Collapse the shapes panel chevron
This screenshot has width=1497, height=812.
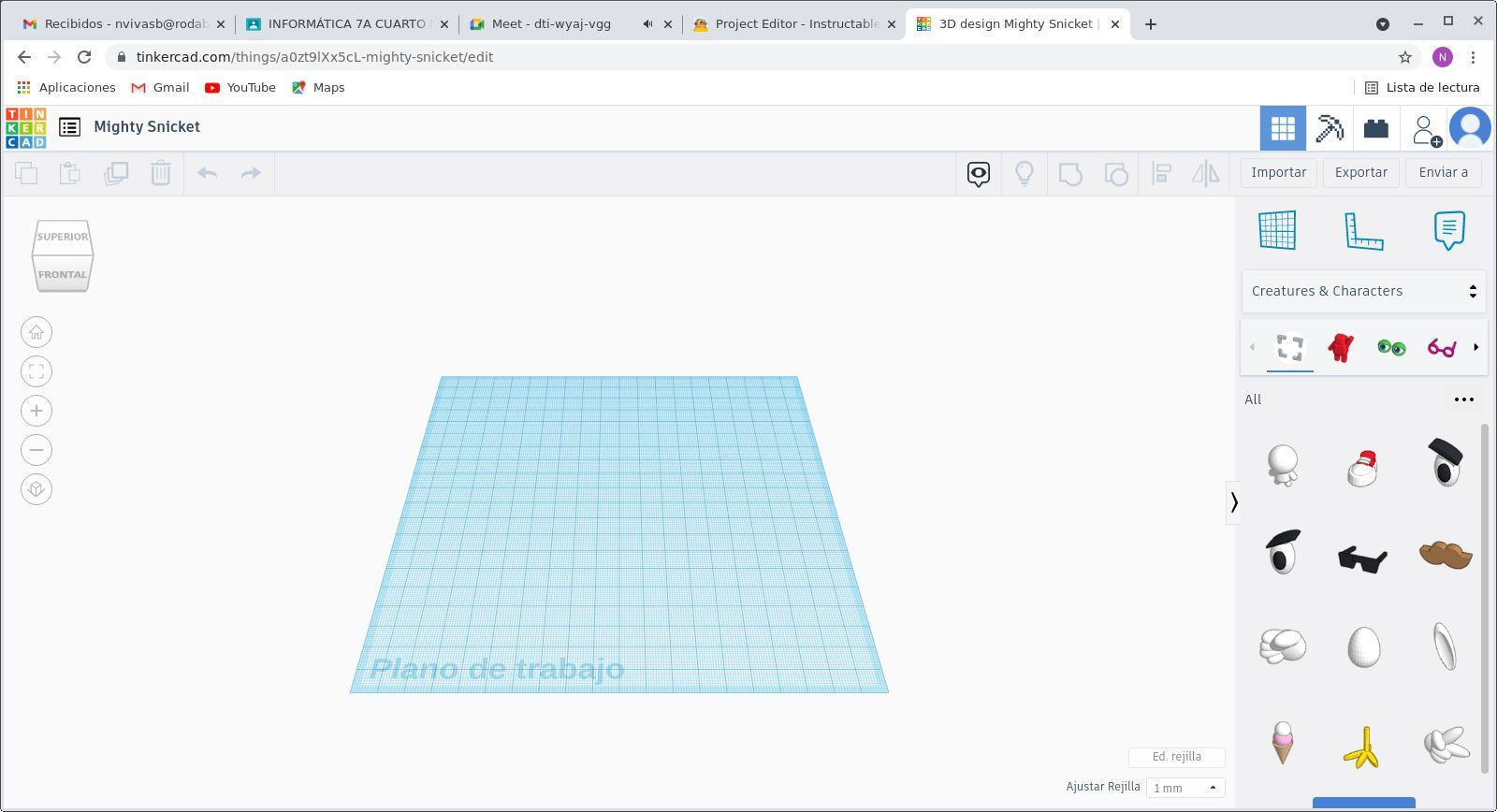pyautogui.click(x=1234, y=502)
